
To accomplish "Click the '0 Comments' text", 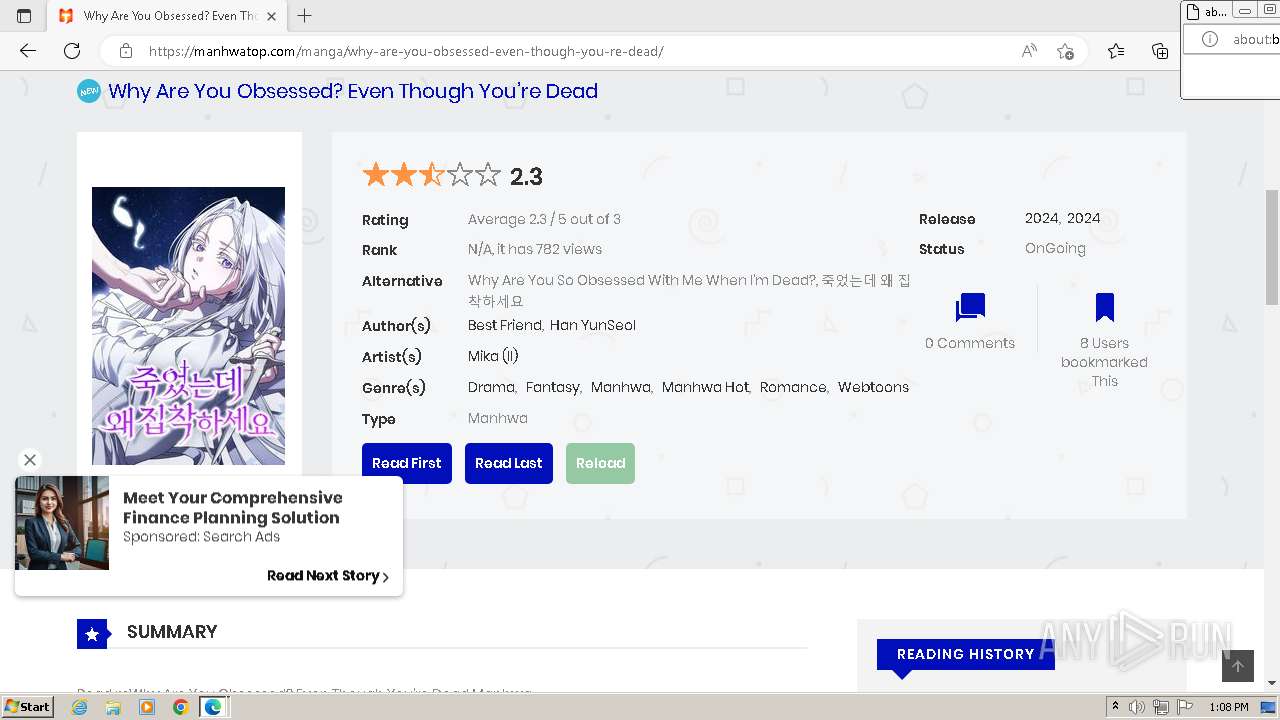I will (970, 343).
